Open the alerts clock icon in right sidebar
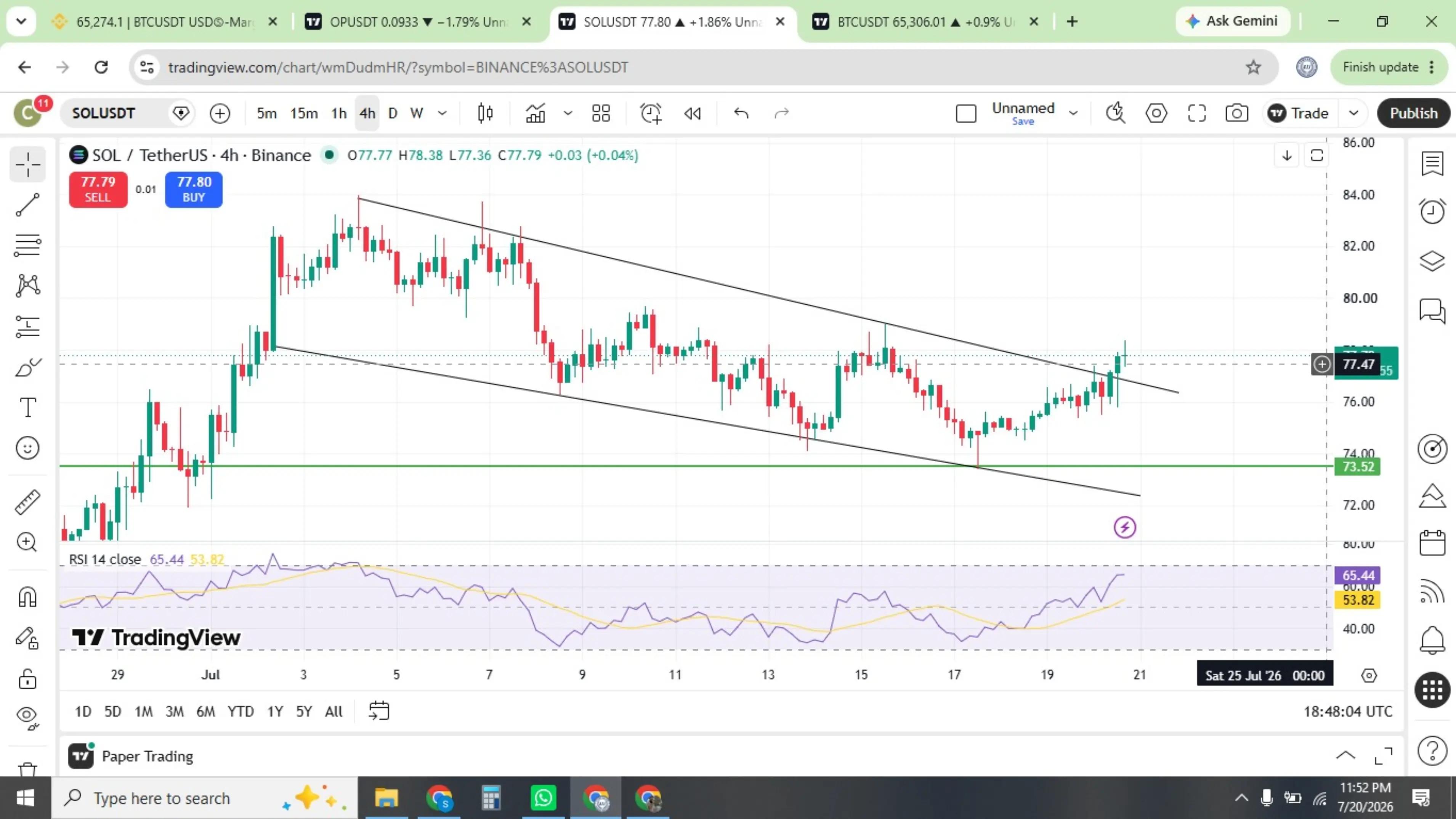This screenshot has width=1456, height=819. (1432, 211)
